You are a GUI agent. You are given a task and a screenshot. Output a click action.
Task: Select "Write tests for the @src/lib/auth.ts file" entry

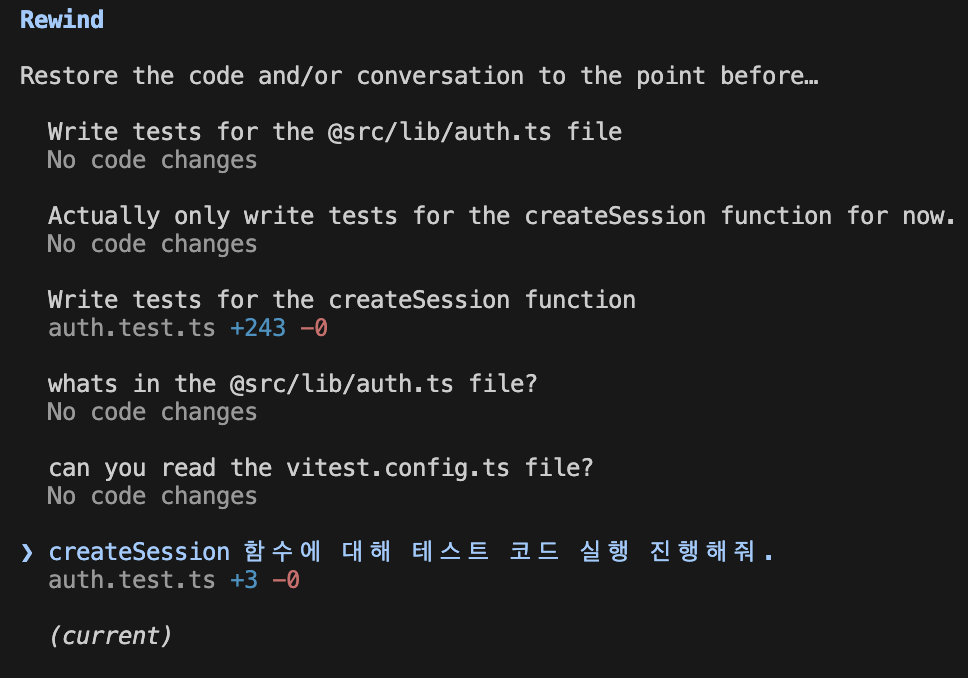[335, 132]
